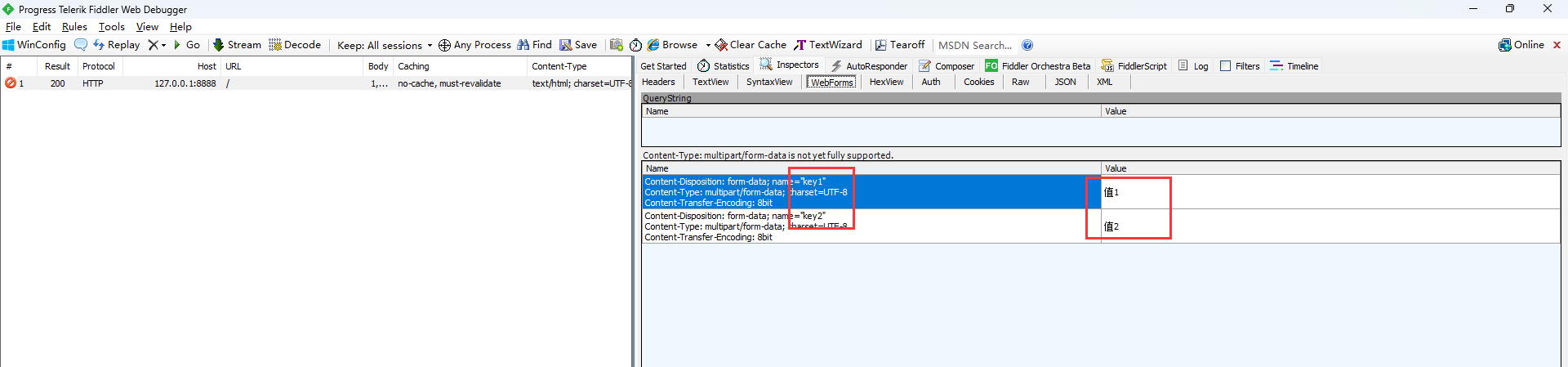This screenshot has width=1568, height=367.
Task: Close the toolbar with red X
Action: tap(1557, 45)
